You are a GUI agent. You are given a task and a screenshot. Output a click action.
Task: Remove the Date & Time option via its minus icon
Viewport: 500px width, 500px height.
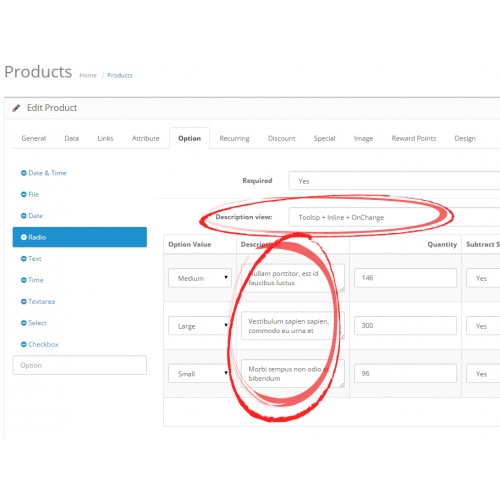pos(24,173)
